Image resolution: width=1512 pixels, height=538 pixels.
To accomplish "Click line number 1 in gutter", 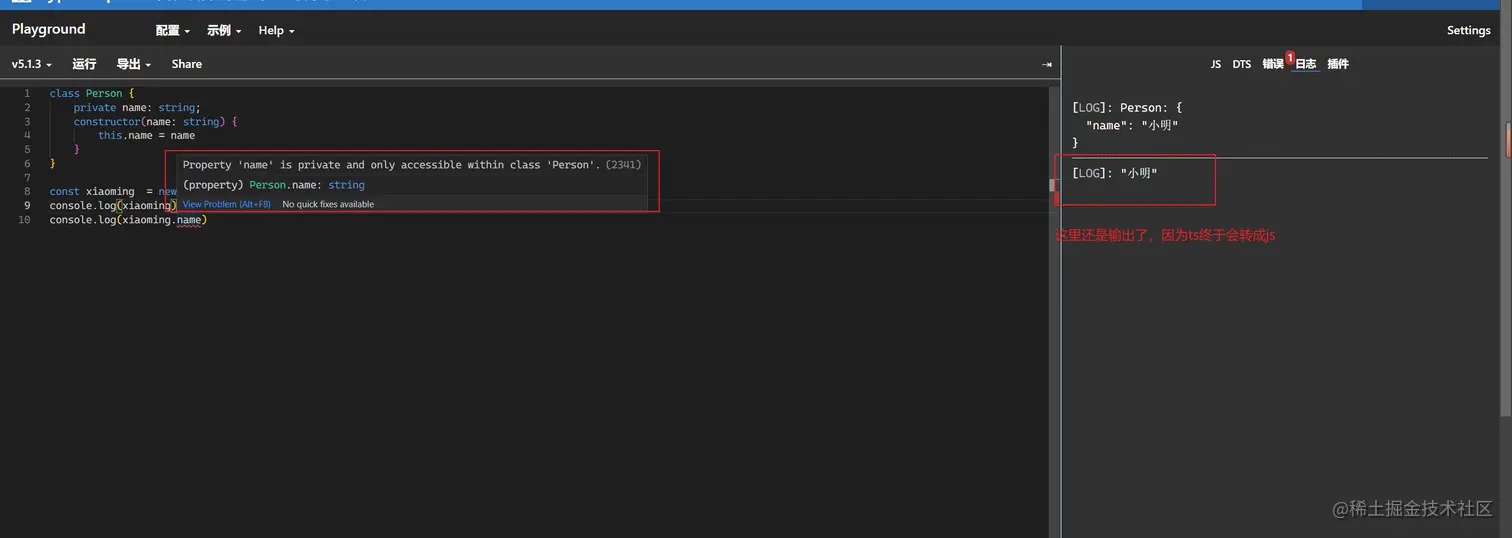I will pyautogui.click(x=27, y=93).
